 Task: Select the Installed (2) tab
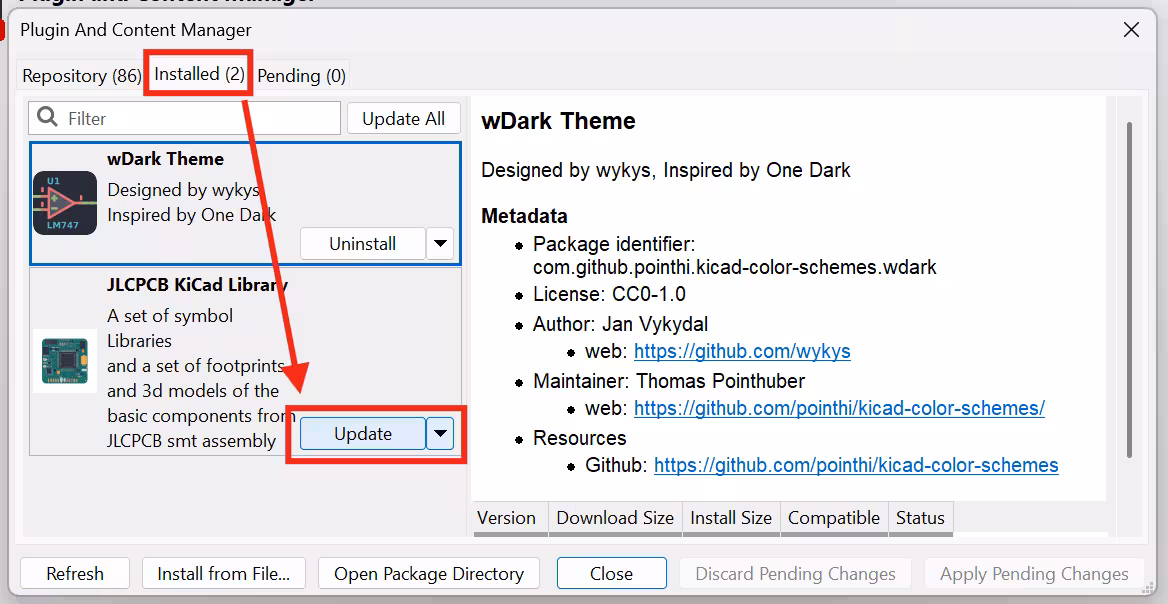[197, 75]
